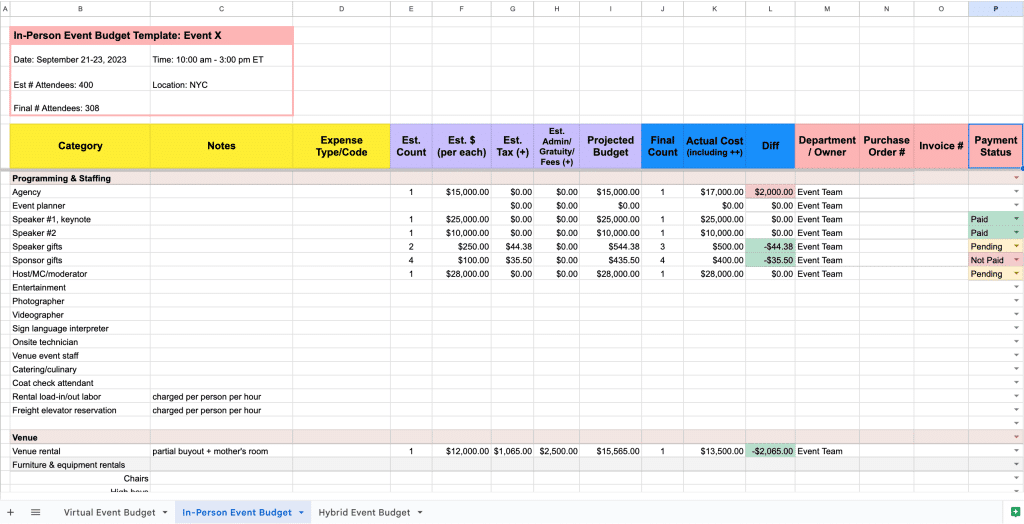The width and height of the screenshot is (1024, 524).
Task: Click the $28,000.00 projected budget cell
Action: pyautogui.click(x=610, y=274)
